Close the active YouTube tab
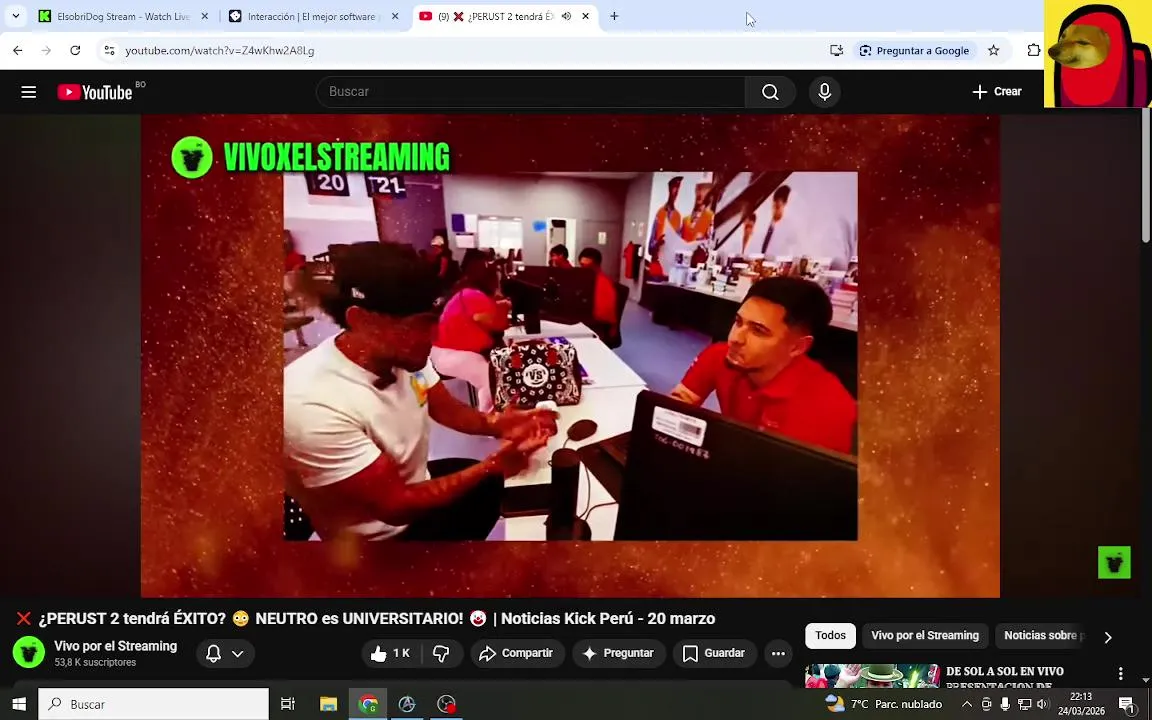This screenshot has width=1152, height=720. click(x=586, y=16)
